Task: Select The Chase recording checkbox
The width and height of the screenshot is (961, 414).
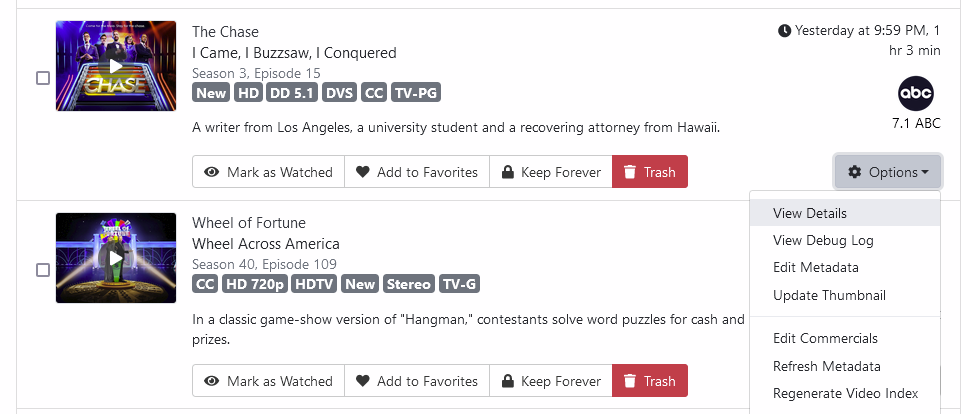Action: (43, 78)
